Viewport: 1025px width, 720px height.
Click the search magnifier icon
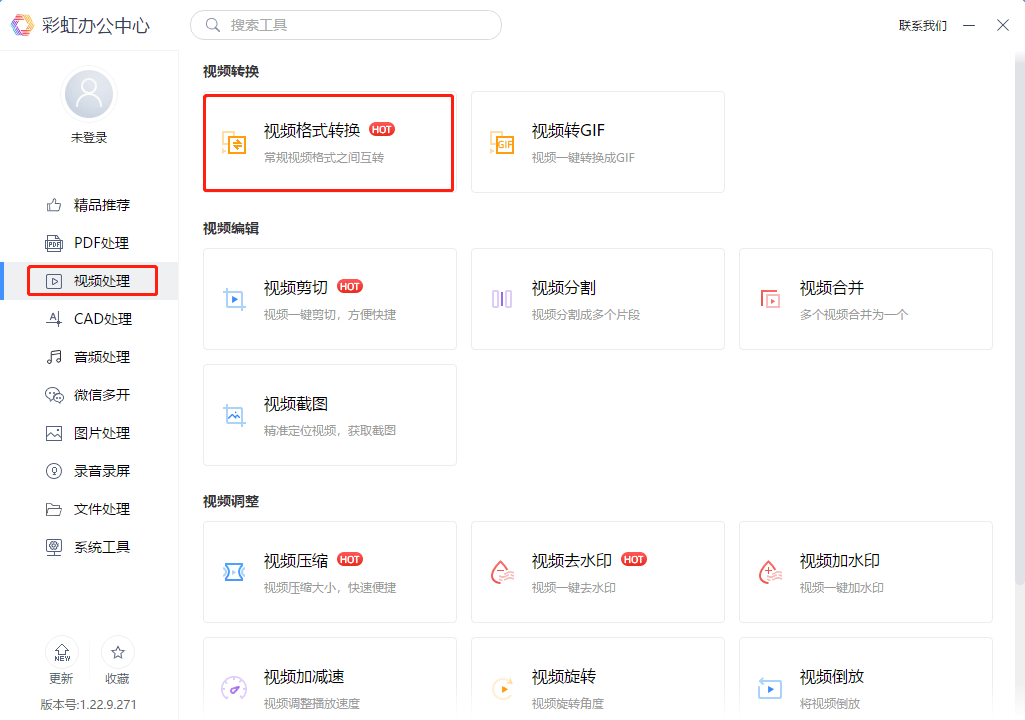(x=212, y=25)
